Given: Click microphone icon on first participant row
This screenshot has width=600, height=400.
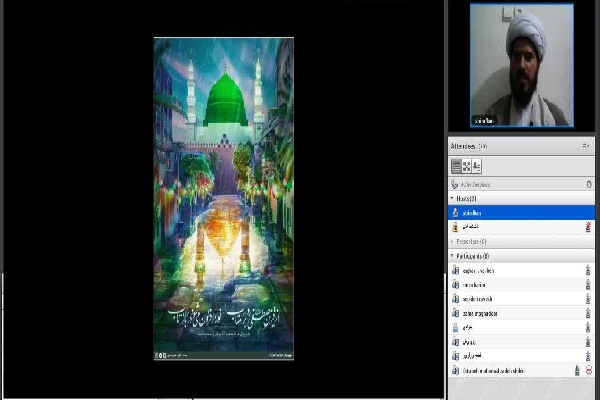Looking at the screenshot, I should point(588,271).
